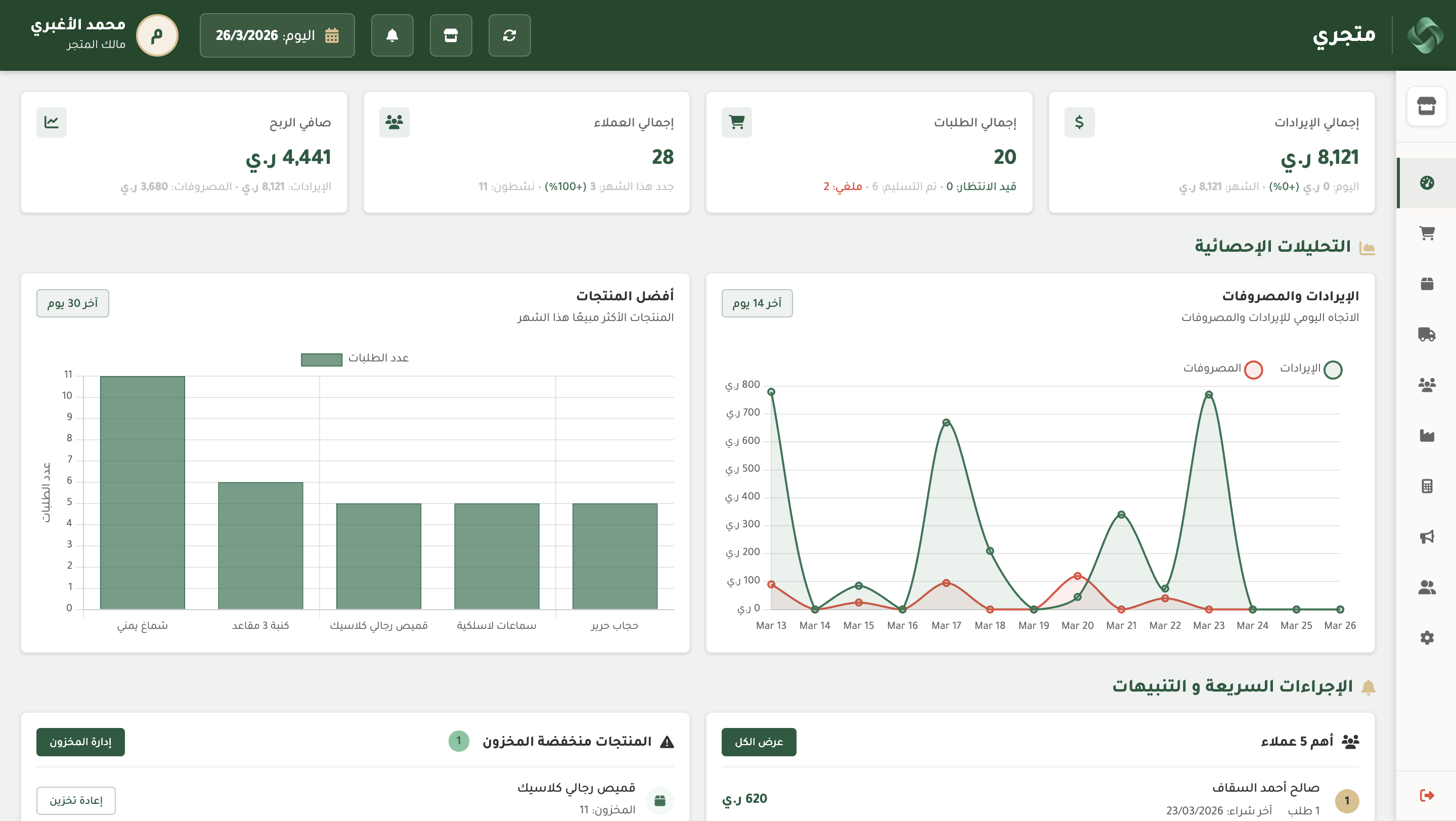
Task: Open the delivery truck icon in the sidebar
Action: pos(1427,334)
